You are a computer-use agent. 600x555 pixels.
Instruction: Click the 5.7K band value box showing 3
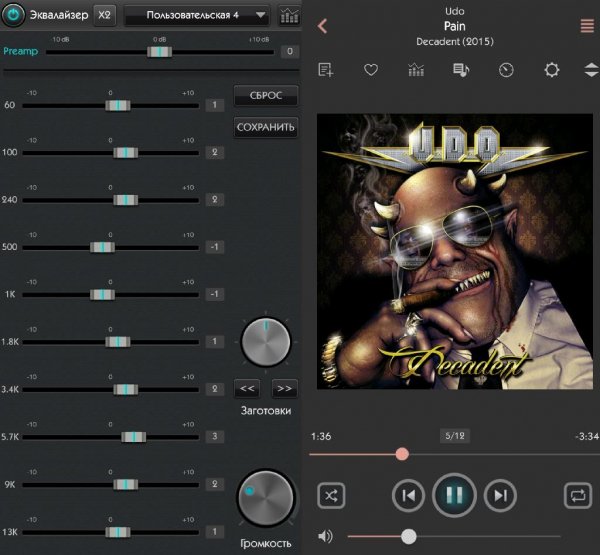215,436
